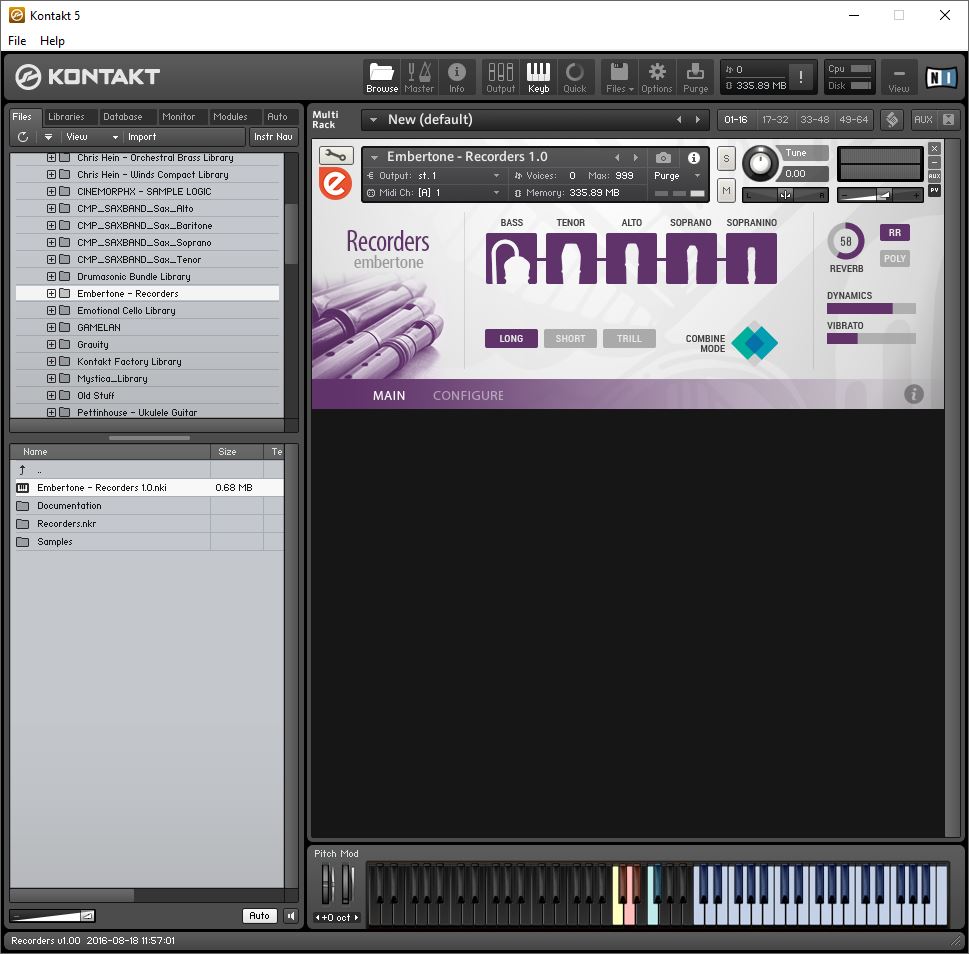Viewport: 969px width, 954px height.
Task: Click the global Purge toolbar icon
Action: pyautogui.click(x=695, y=77)
